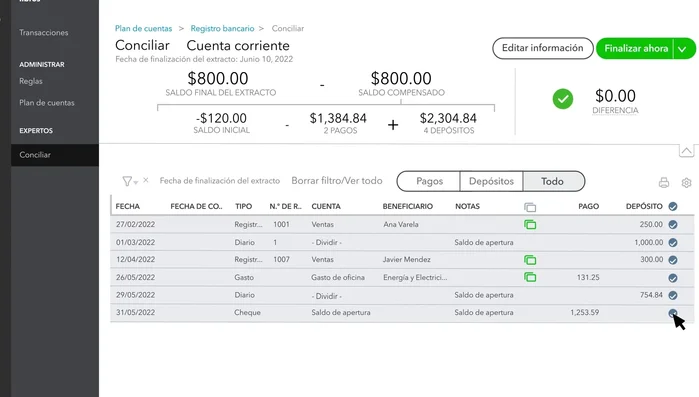Open attachment icon for Javier Mendez row
699x397 pixels.
530,260
